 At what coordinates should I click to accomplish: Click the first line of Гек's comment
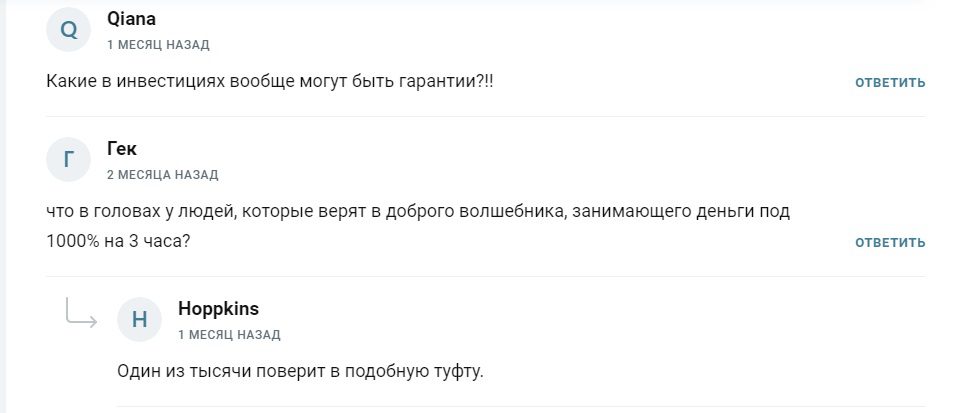[x=418, y=212]
